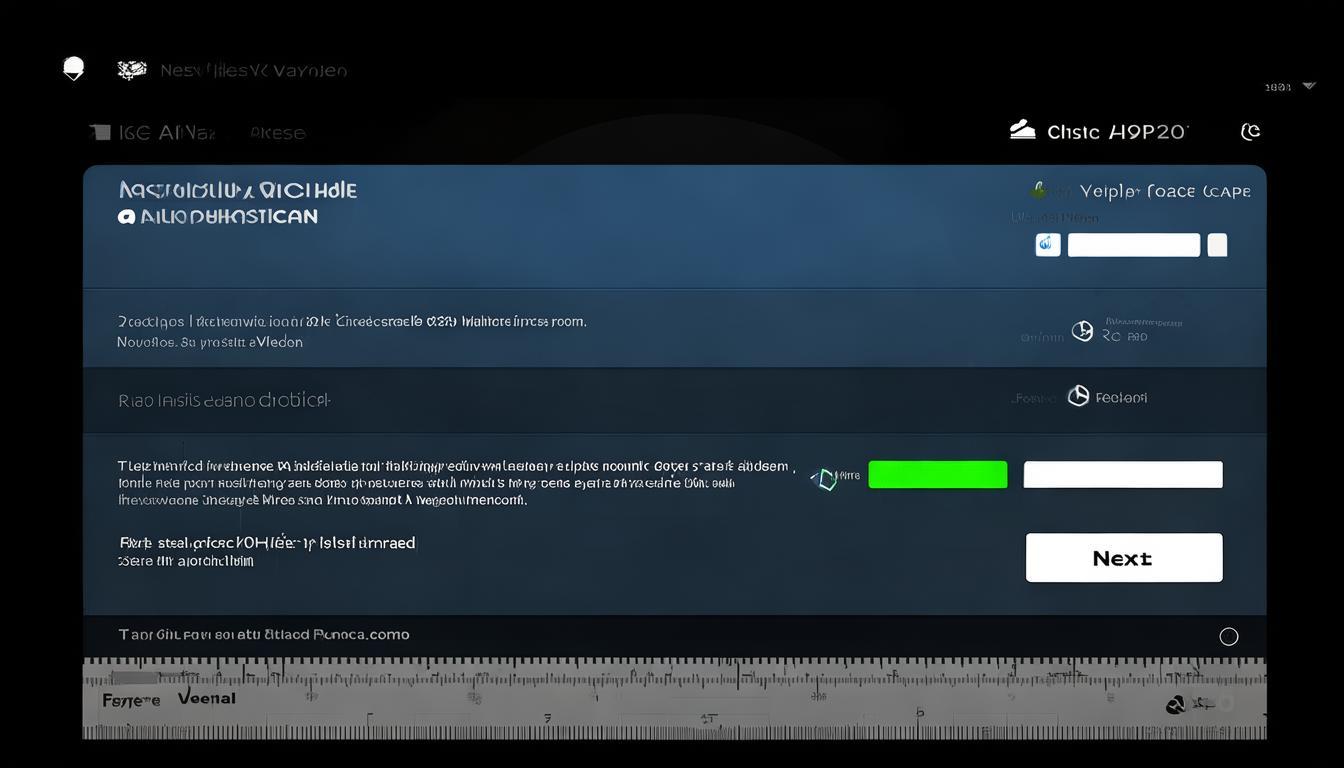Click the dark icon at ruler's right end
Image resolution: width=1344 pixels, height=768 pixels.
coord(1177,705)
